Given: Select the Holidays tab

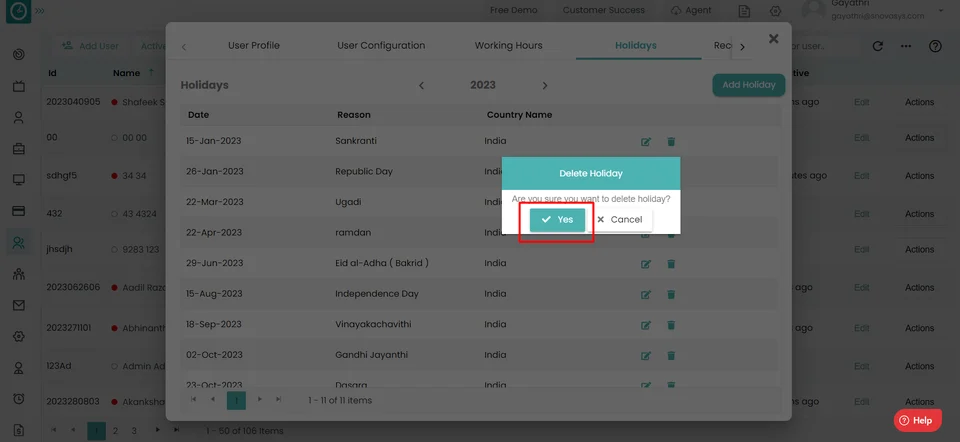Looking at the screenshot, I should tap(636, 45).
